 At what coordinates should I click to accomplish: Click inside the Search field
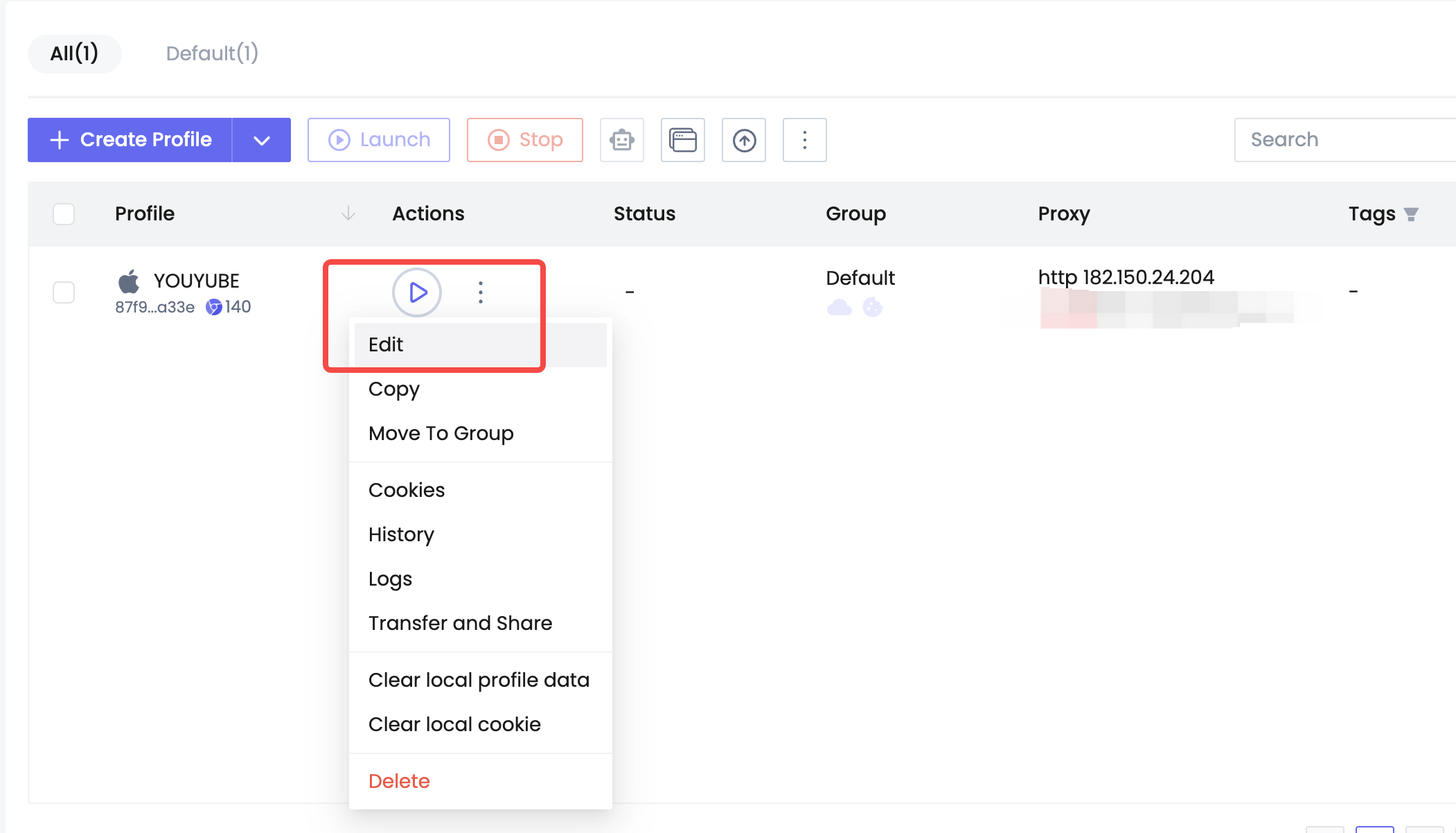1343,139
